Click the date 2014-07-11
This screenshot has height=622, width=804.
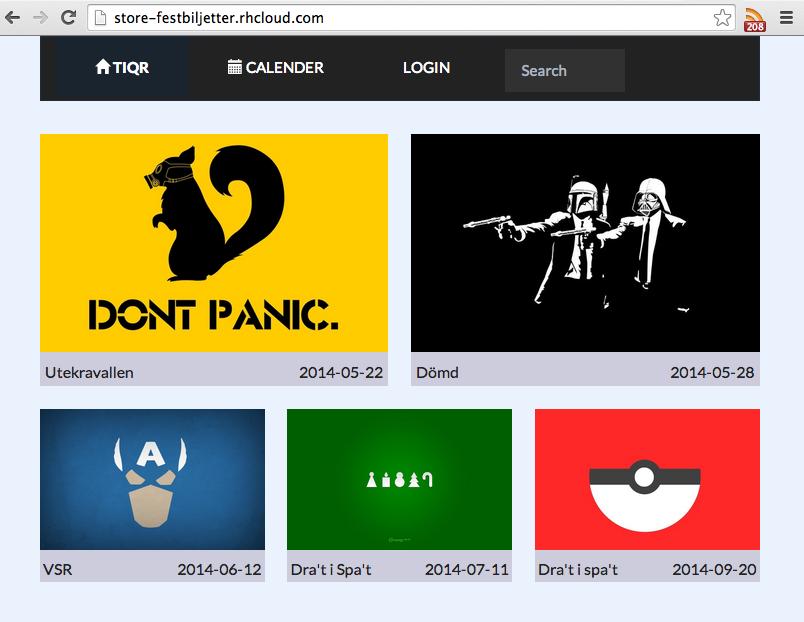(x=467, y=569)
